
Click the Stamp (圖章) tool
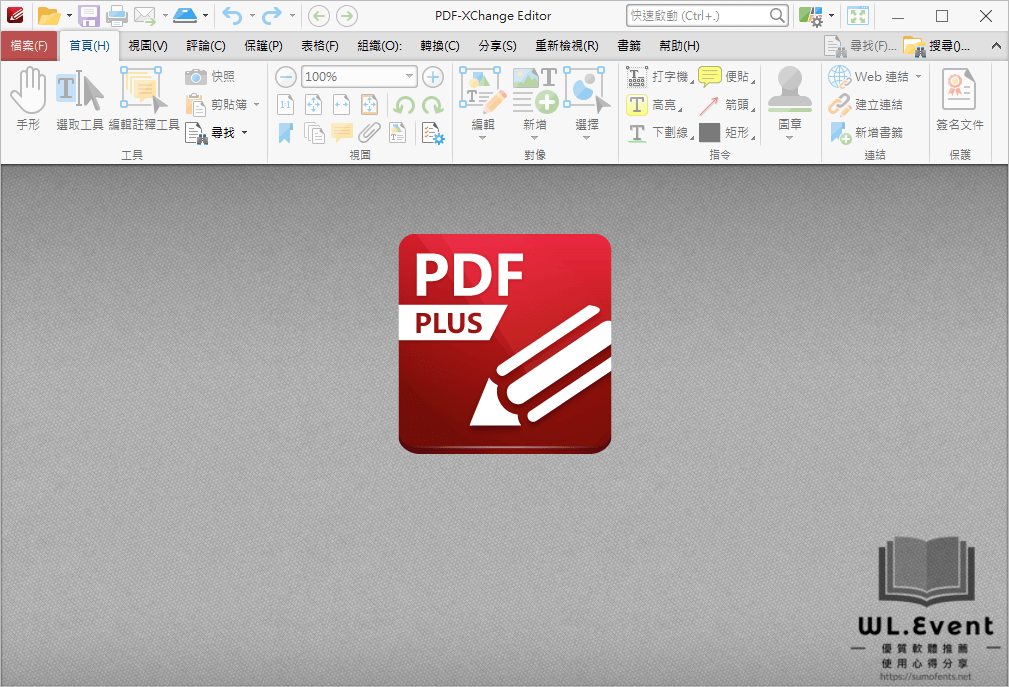[x=790, y=96]
